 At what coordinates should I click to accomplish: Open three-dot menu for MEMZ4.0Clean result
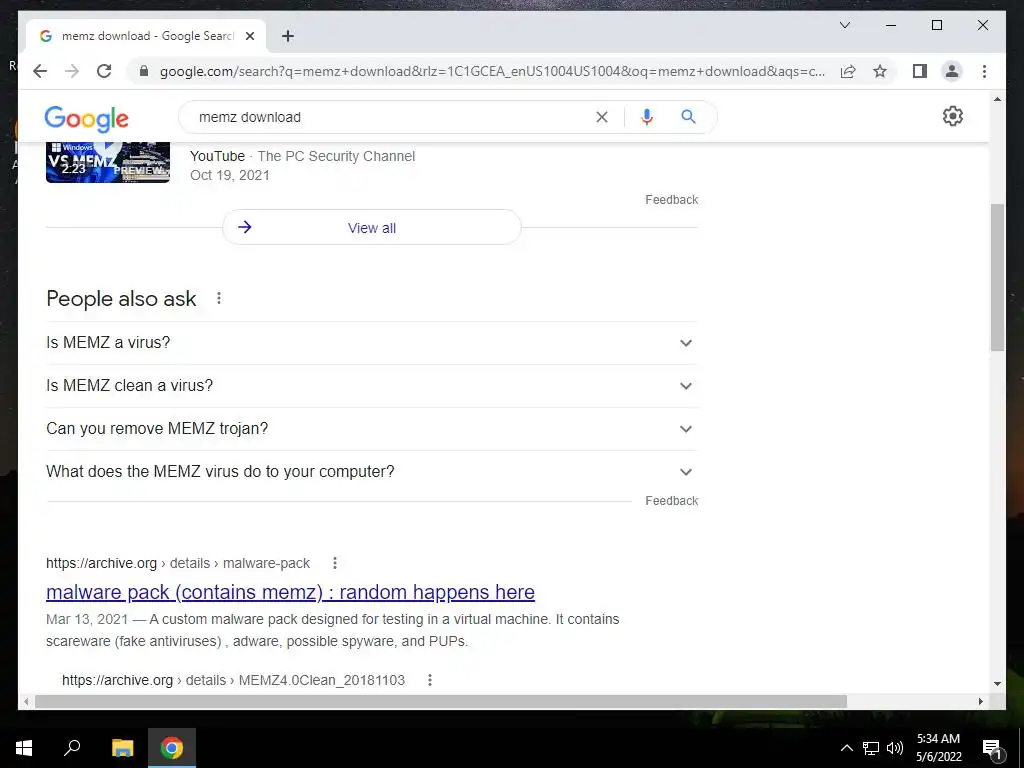point(430,680)
